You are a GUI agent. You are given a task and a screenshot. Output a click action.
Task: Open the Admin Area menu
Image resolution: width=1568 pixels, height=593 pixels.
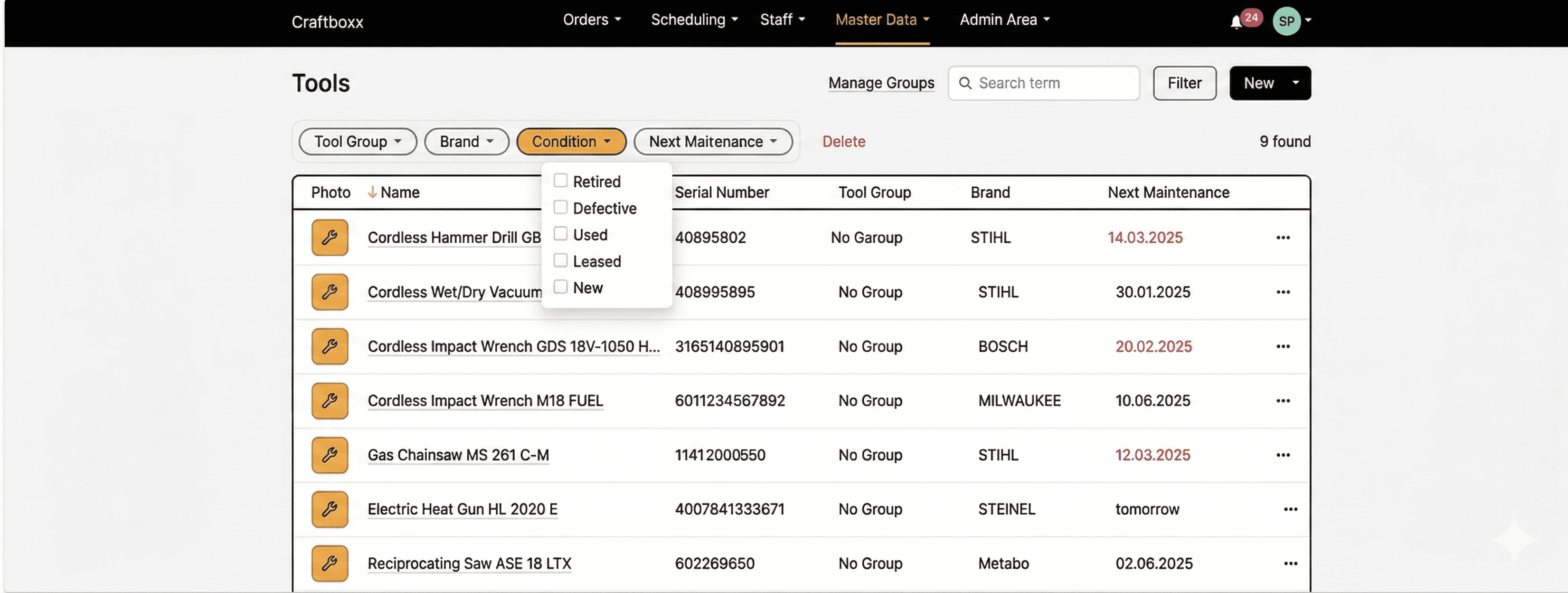click(1004, 19)
